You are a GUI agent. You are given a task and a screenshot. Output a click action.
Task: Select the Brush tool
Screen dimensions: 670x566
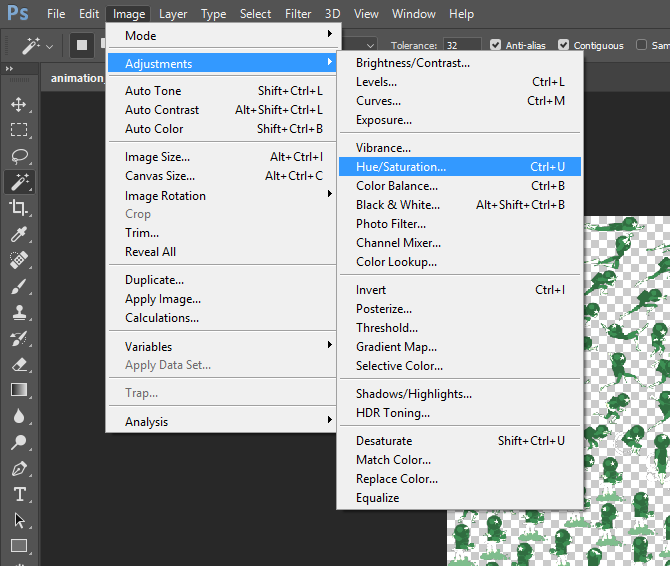click(19, 286)
